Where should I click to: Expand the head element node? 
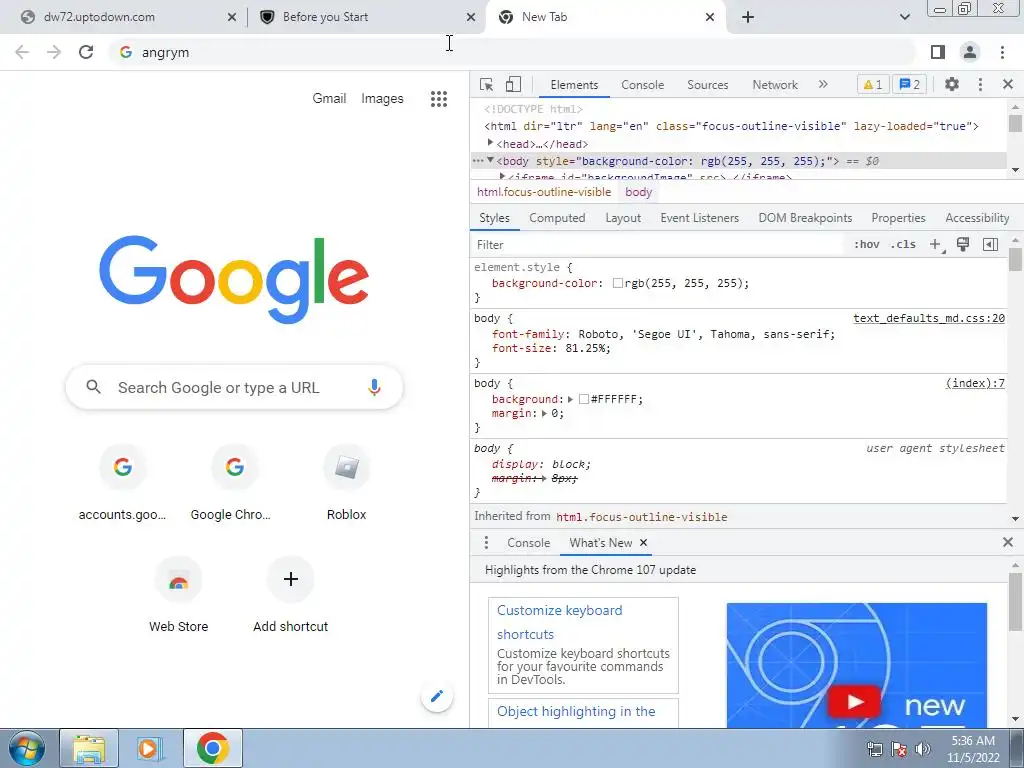(490, 142)
